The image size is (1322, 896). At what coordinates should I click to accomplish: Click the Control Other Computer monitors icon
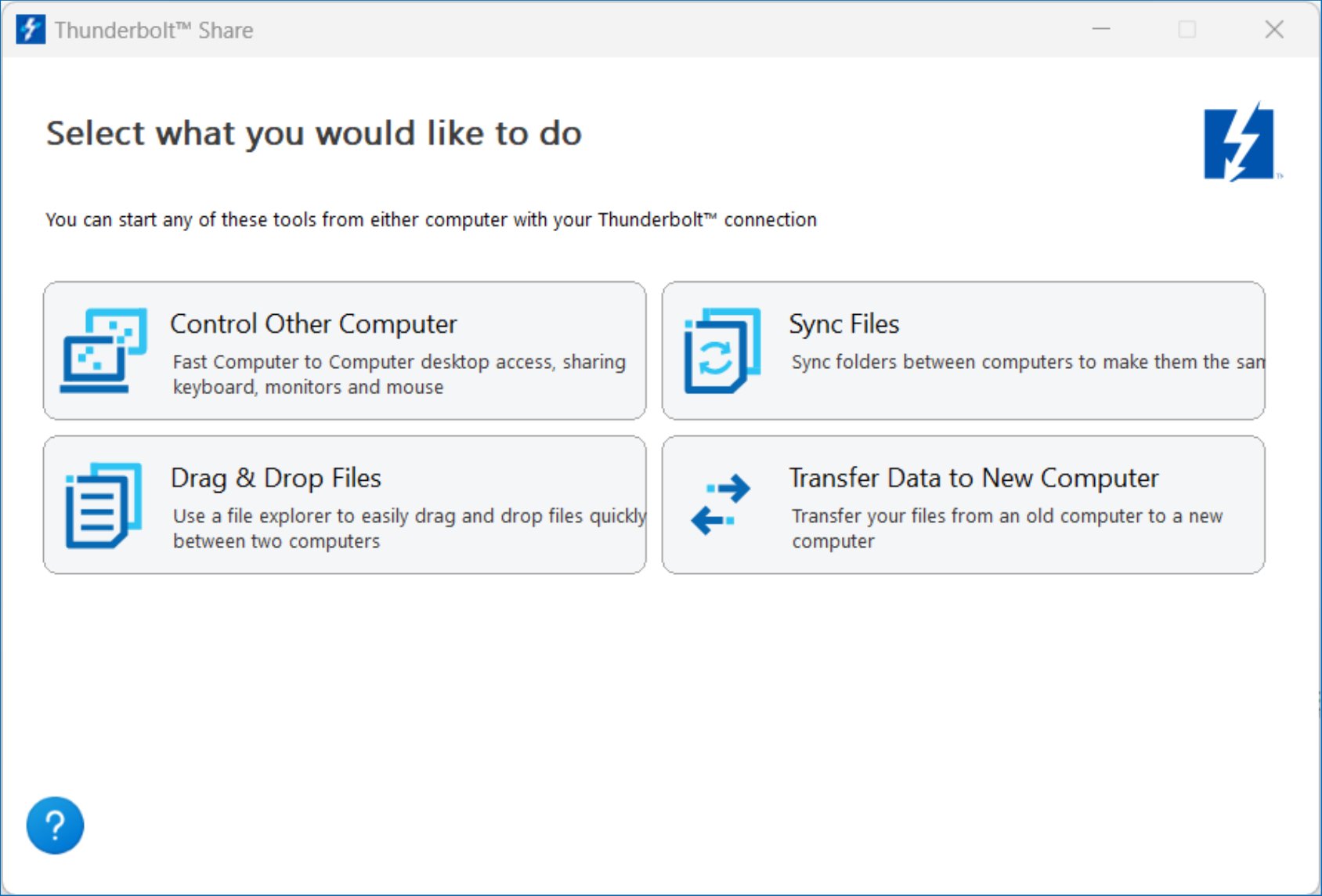point(103,350)
